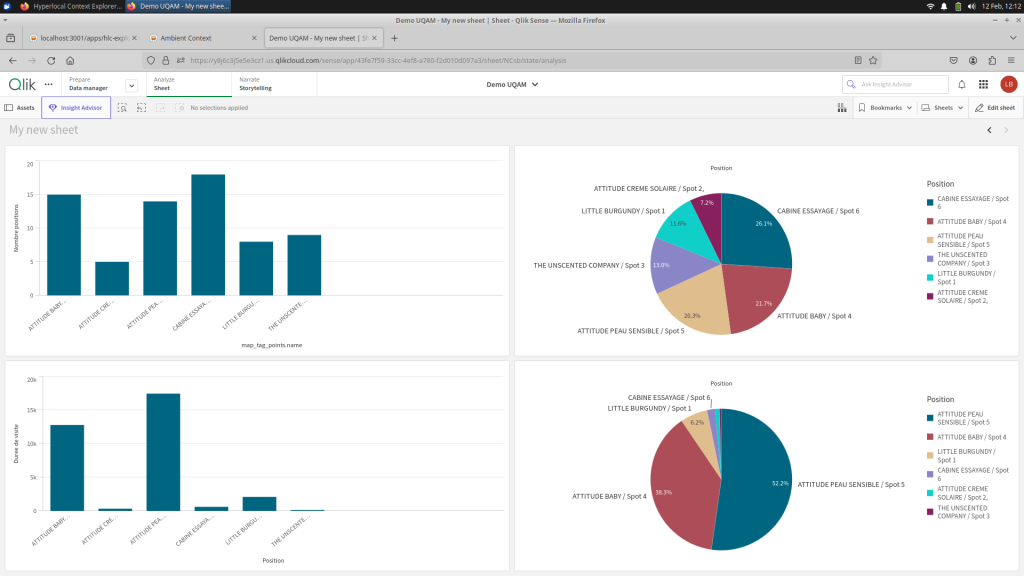Open the notifications bell
Image resolution: width=1024 pixels, height=576 pixels.
[962, 85]
